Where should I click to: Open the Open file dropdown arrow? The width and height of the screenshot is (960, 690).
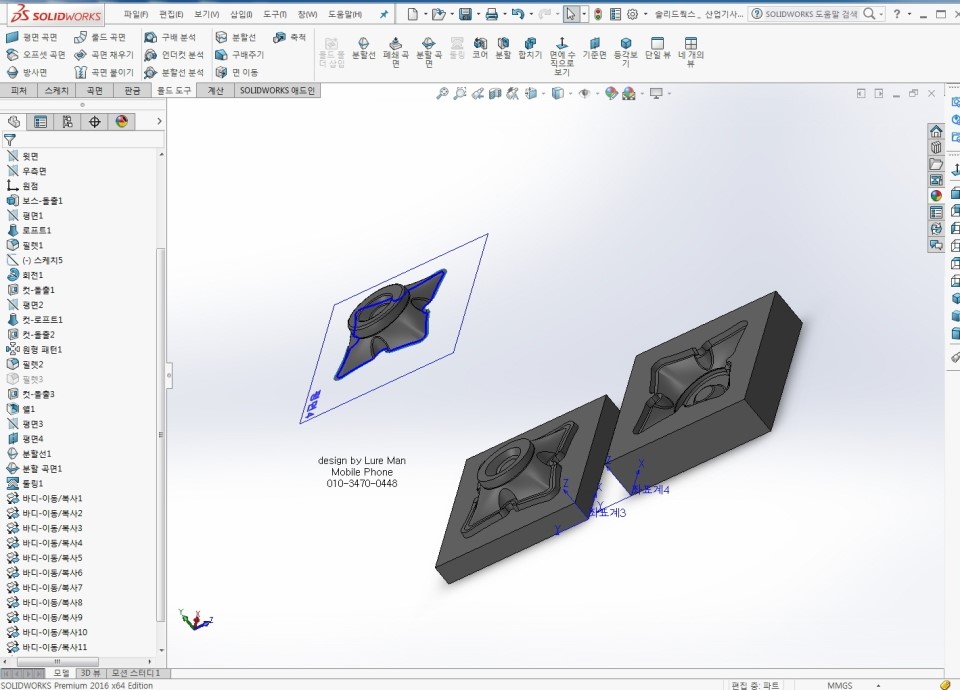[452, 13]
